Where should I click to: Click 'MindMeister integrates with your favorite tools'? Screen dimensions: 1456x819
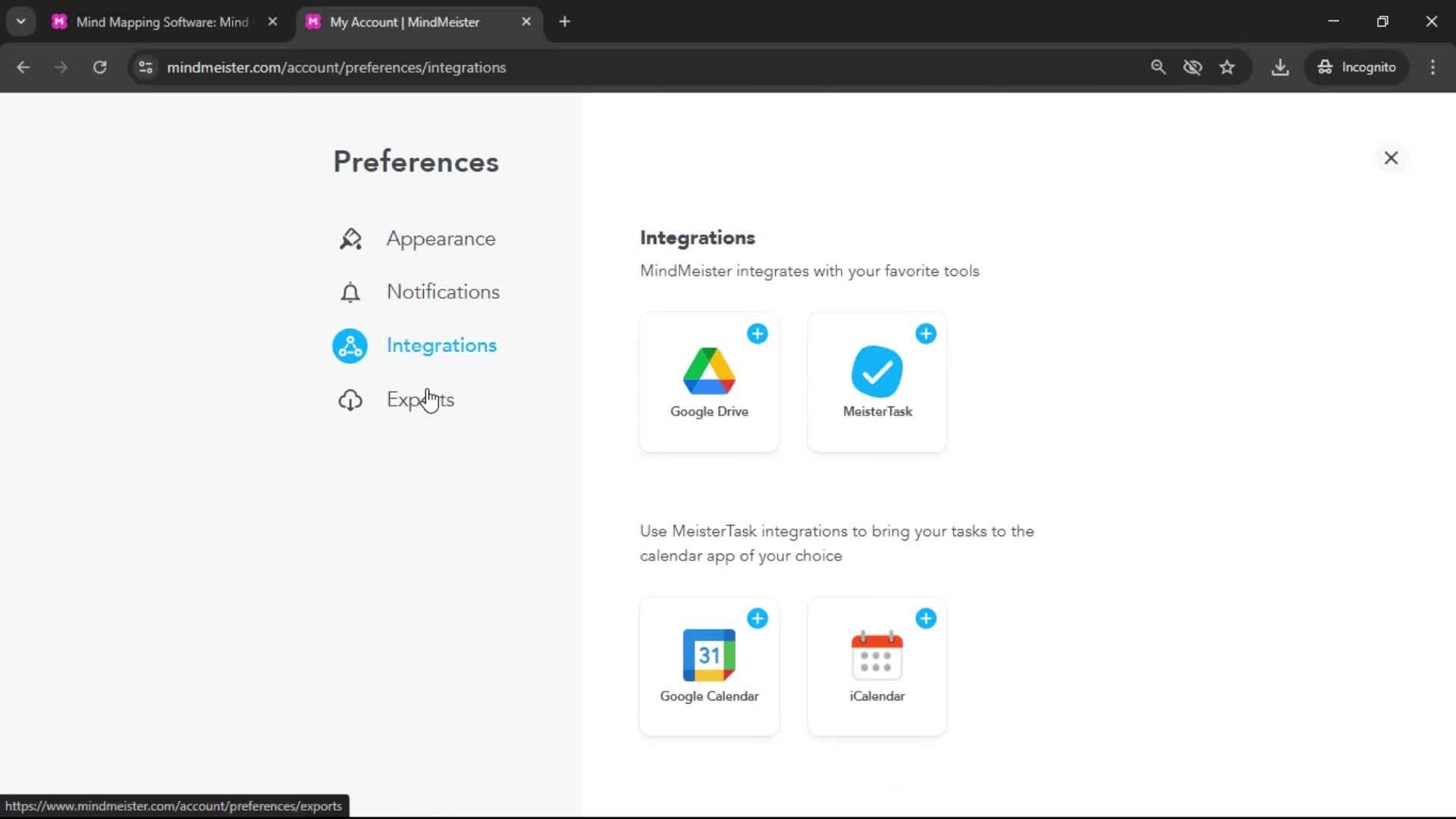point(810,271)
